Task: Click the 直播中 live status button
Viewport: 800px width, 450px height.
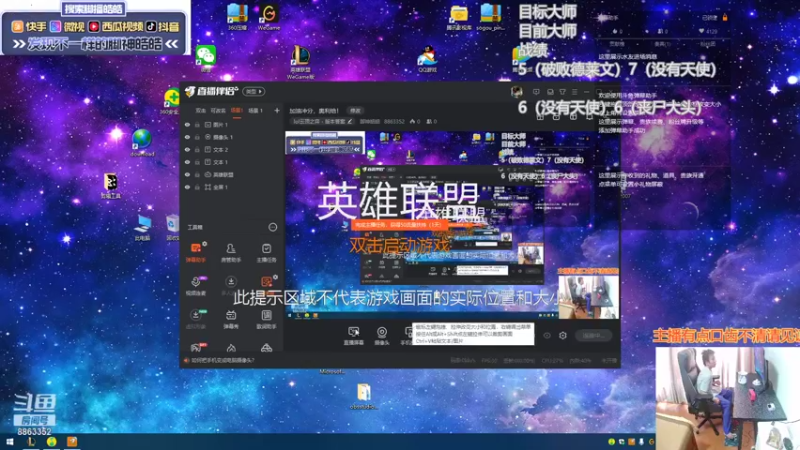Action: 593,335
